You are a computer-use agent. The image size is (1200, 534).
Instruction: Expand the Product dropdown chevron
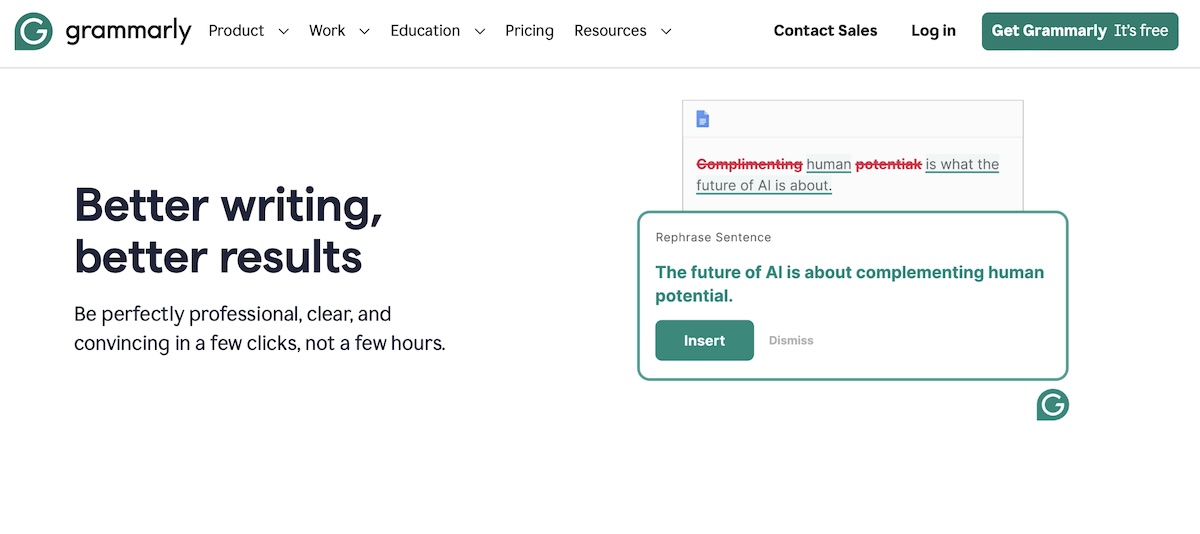pyautogui.click(x=283, y=32)
